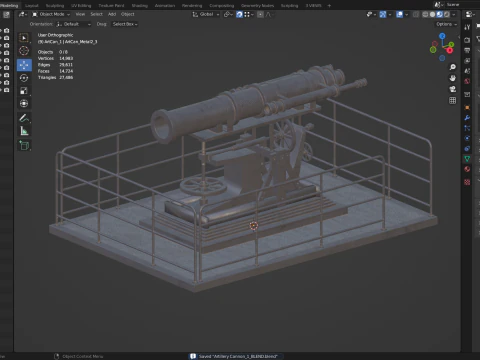Click the Pan view hand icon
This screenshot has width=480, height=360.
coord(452,78)
